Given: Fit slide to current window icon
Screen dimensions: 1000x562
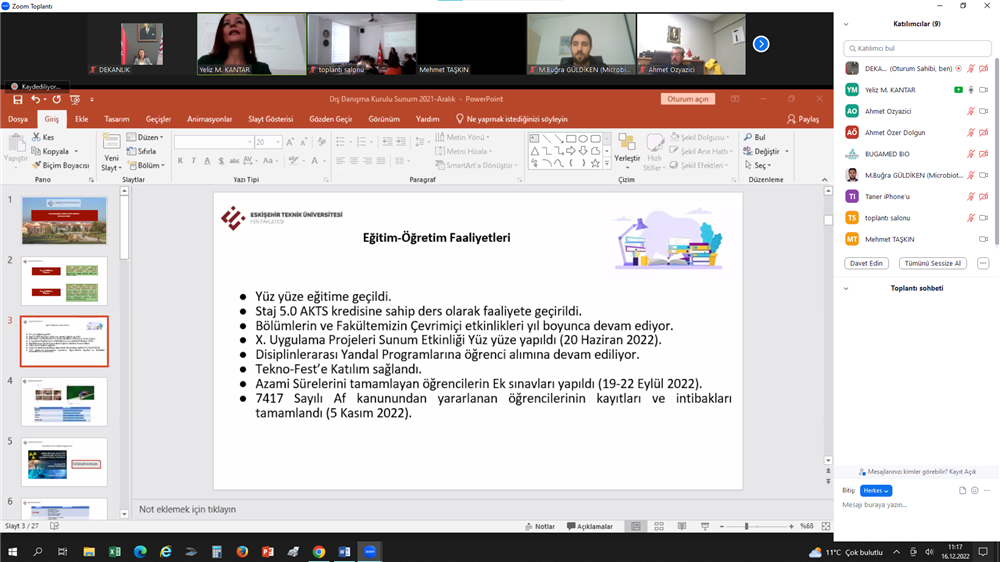Looking at the screenshot, I should (x=826, y=526).
